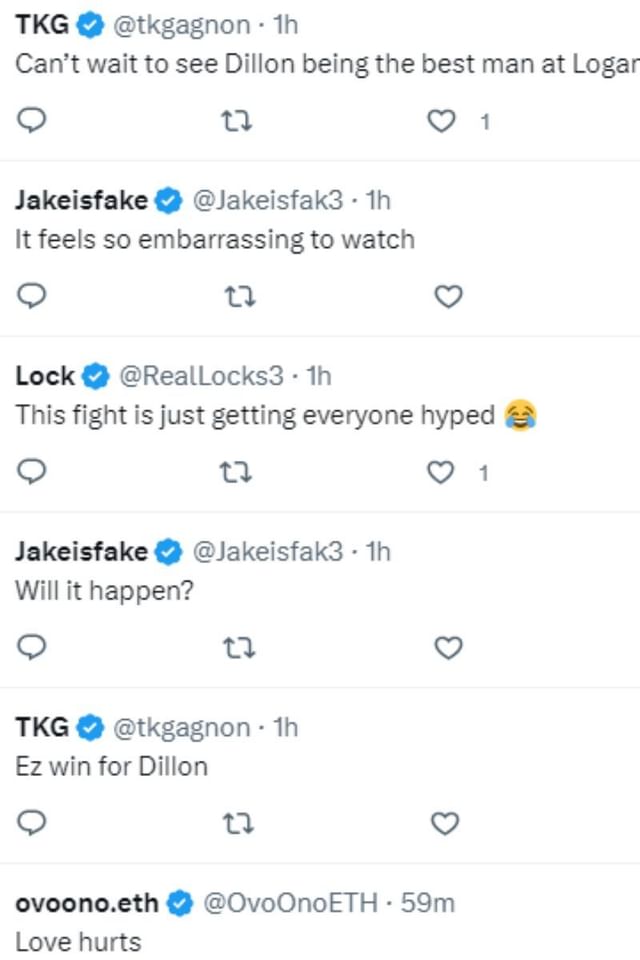640x960 pixels.
Task: Retweet Jakeisfake's 'Will it happen?' tweet
Action: coord(237,647)
